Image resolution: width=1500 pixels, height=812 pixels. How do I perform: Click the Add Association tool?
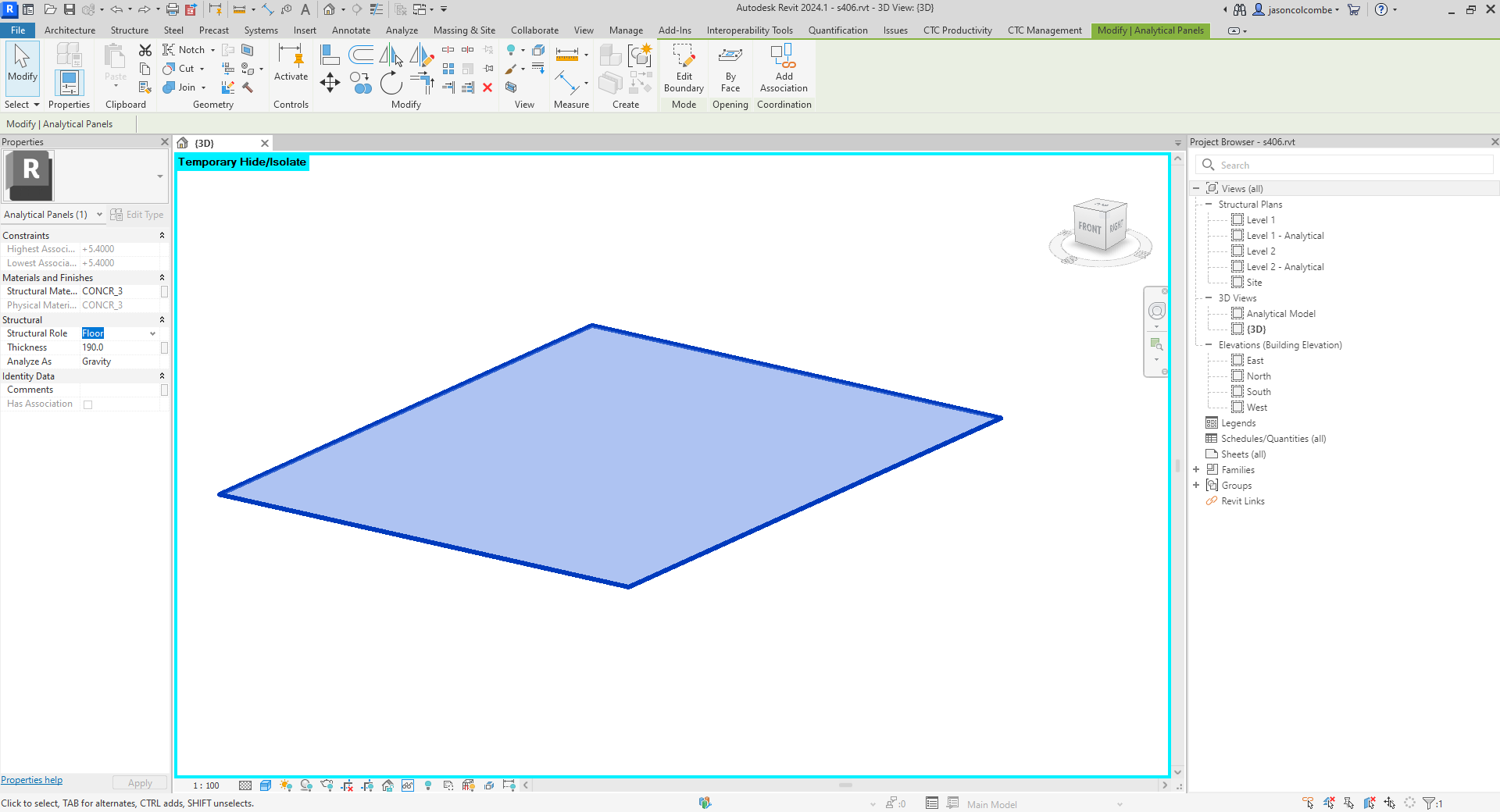[784, 69]
